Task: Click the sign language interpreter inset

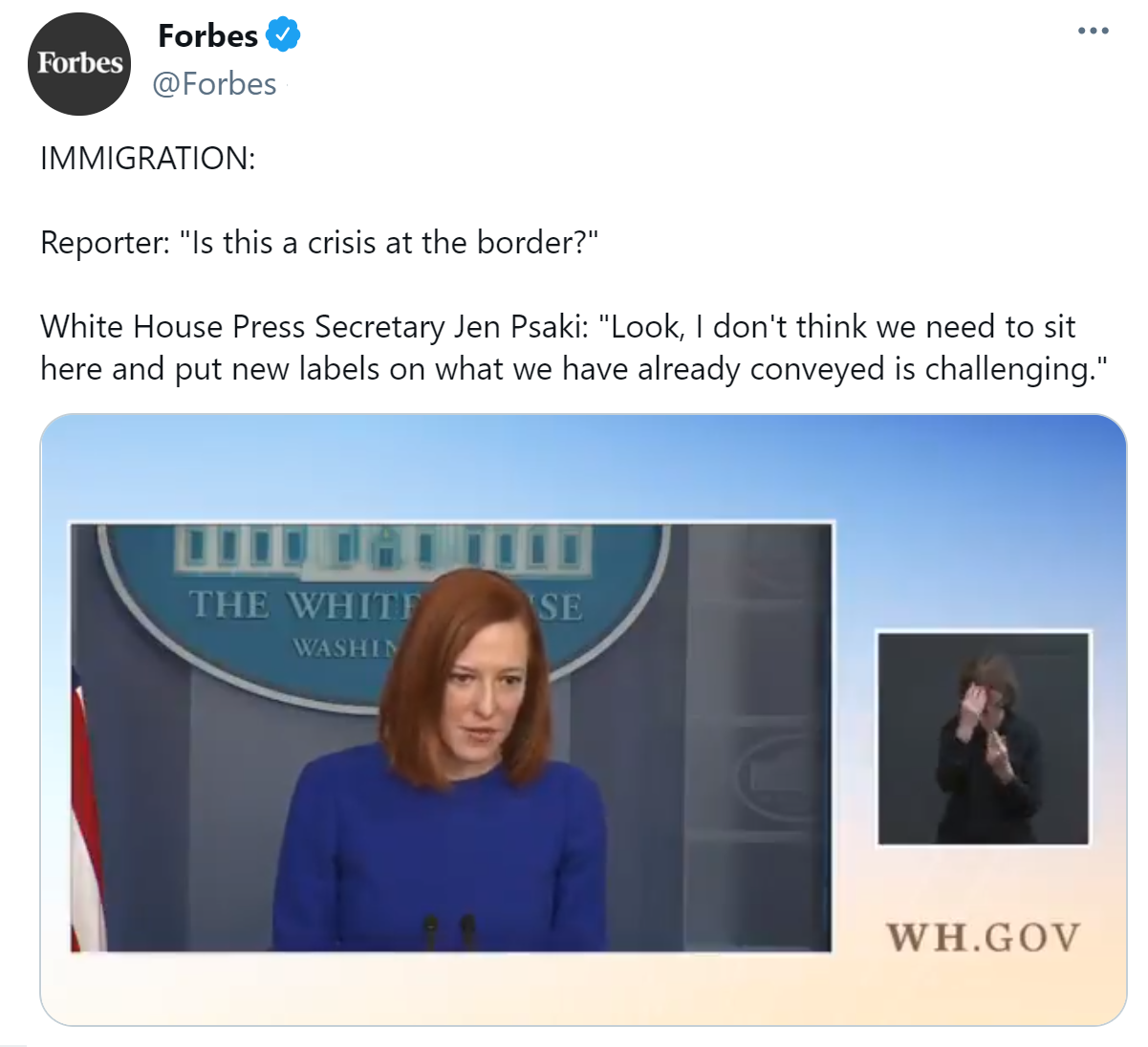Action: pos(984,738)
